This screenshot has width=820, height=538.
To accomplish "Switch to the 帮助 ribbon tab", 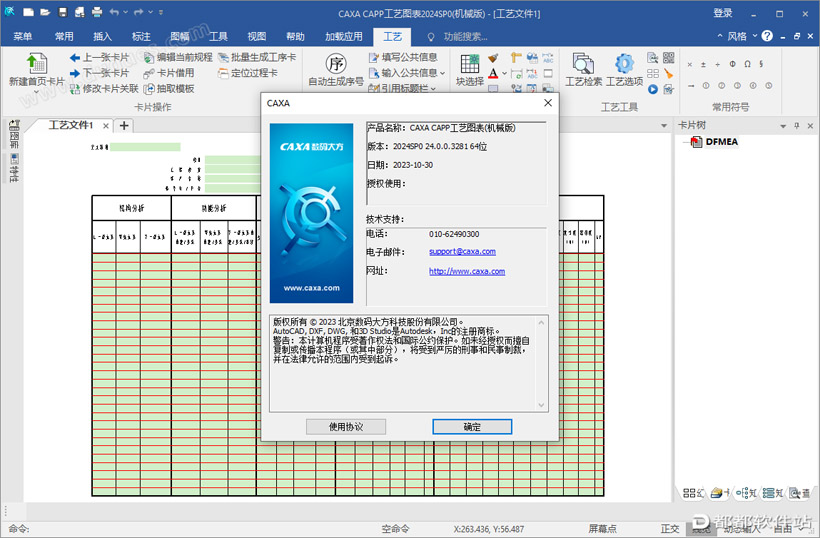I will [295, 36].
